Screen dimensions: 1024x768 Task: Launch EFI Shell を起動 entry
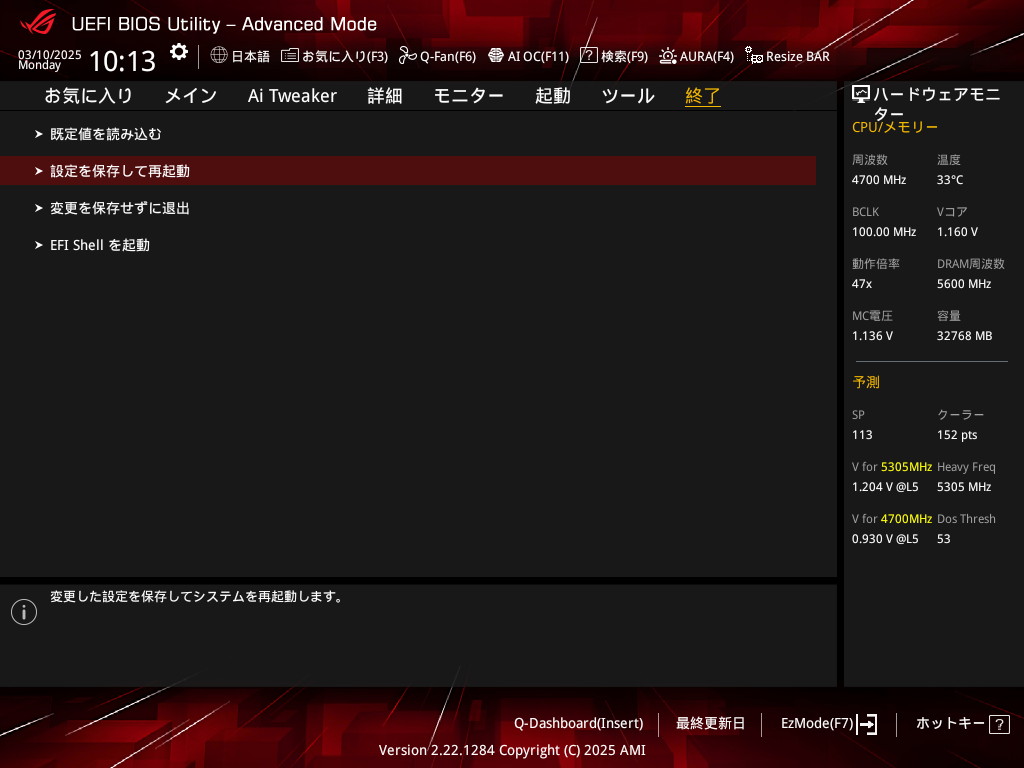[x=100, y=245]
